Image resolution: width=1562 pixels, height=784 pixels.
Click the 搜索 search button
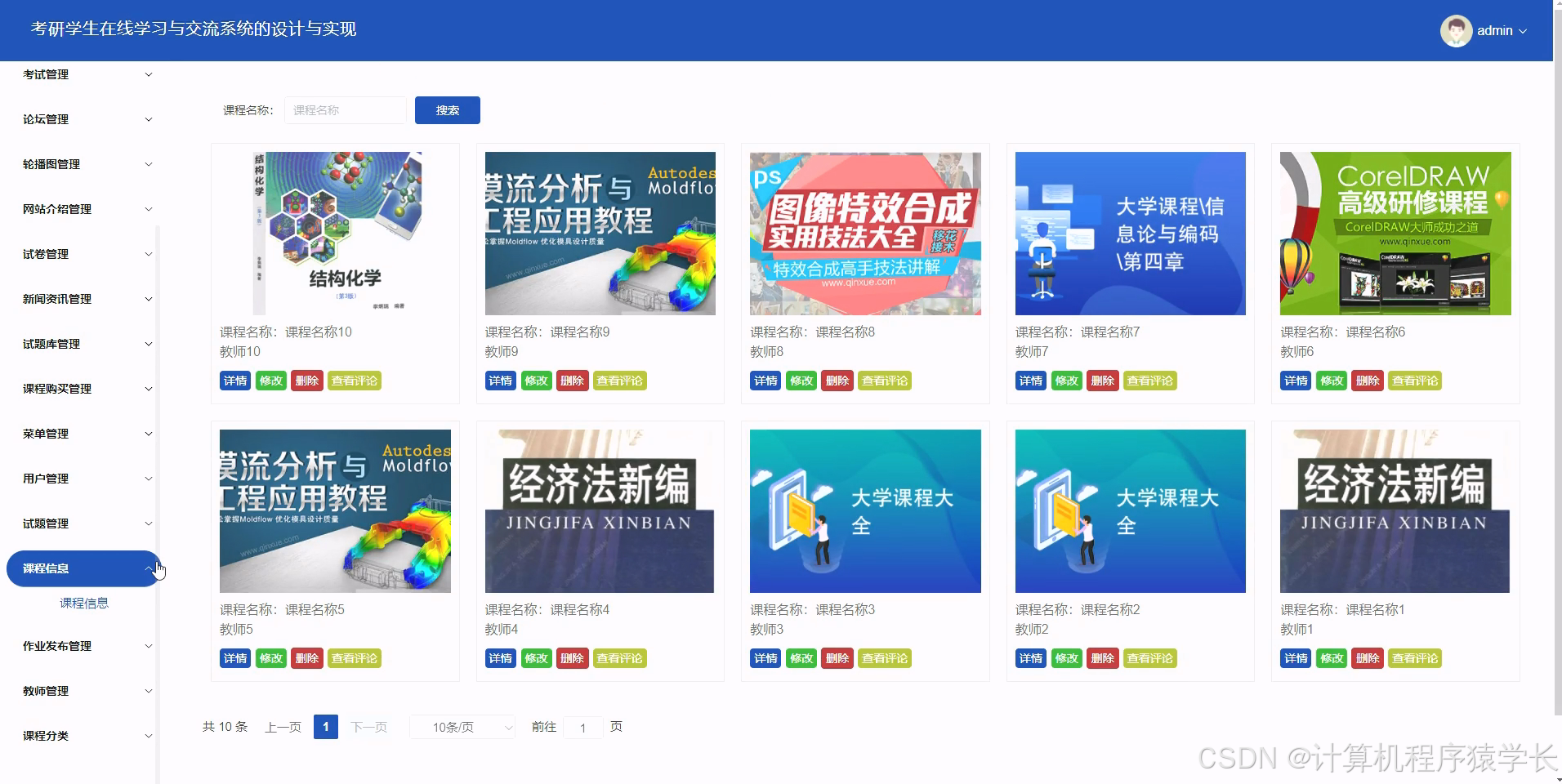click(447, 109)
